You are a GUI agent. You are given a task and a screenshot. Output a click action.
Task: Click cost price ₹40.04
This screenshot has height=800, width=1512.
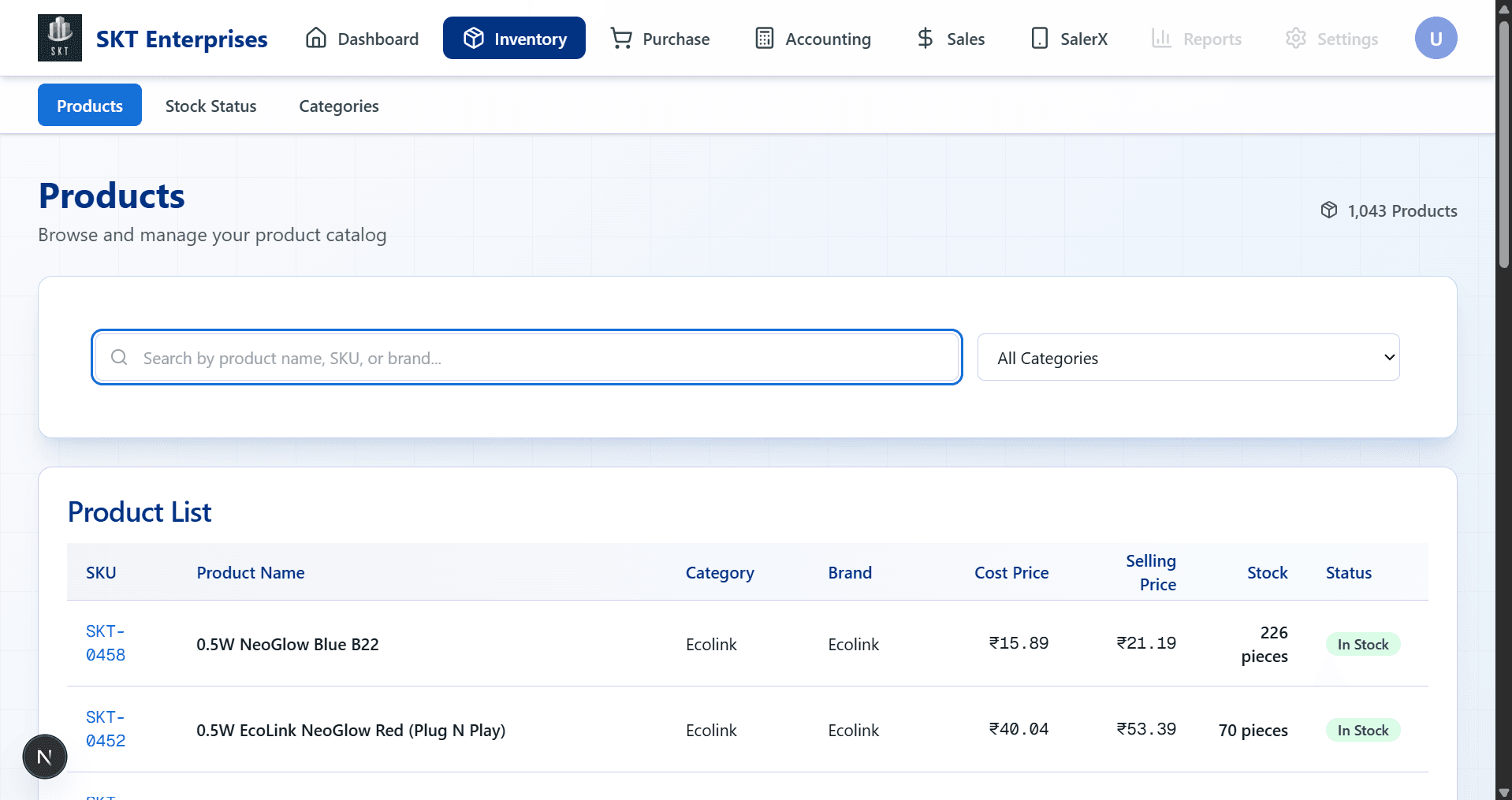point(1019,729)
